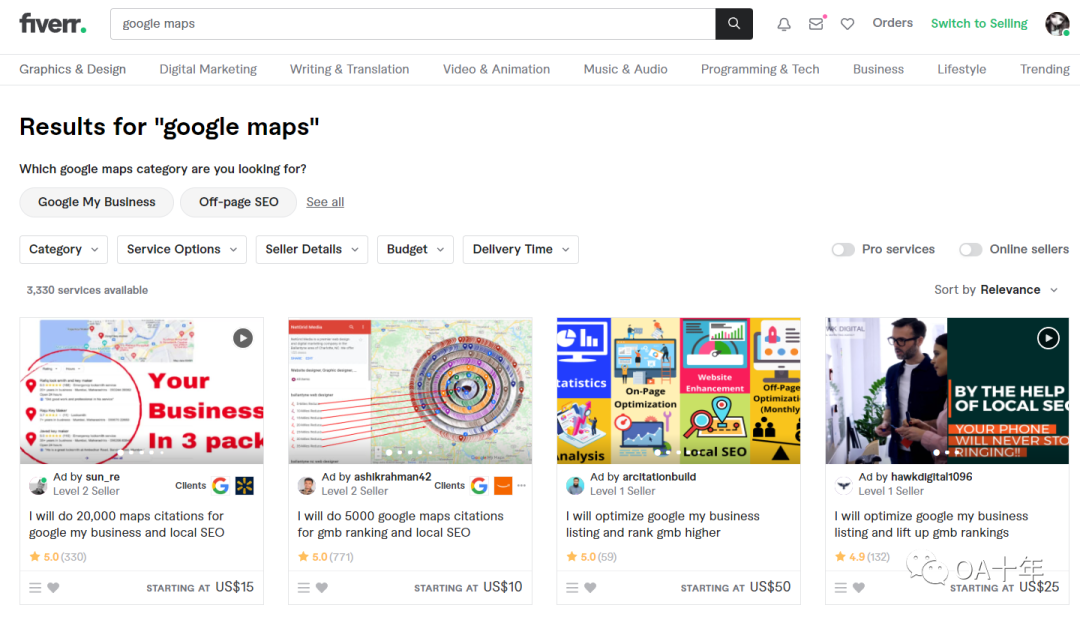This screenshot has height=617, width=1080.
Task: Favorite the arcitationbuild gig with heart
Action: pyautogui.click(x=590, y=588)
